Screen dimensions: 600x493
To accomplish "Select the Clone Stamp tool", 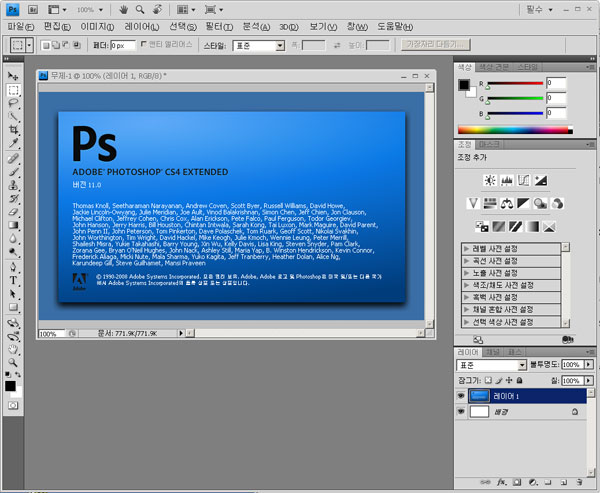I will click(13, 185).
